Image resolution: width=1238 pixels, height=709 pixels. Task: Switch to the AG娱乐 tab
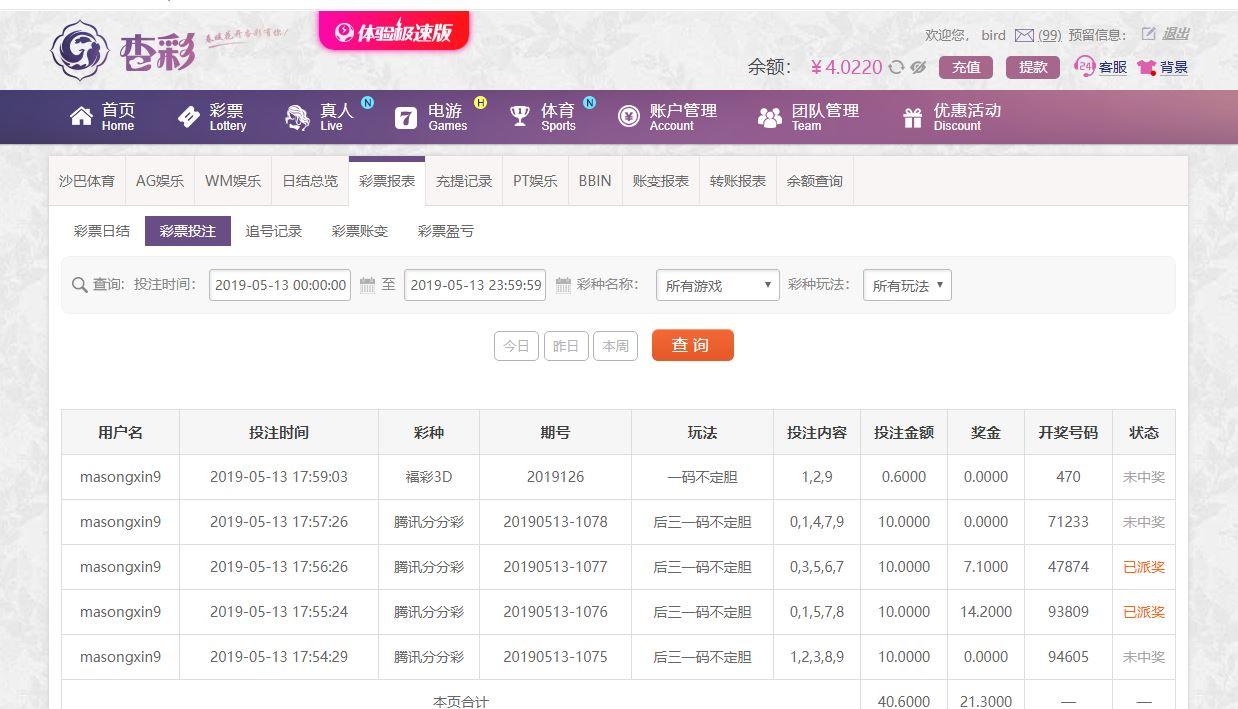160,181
